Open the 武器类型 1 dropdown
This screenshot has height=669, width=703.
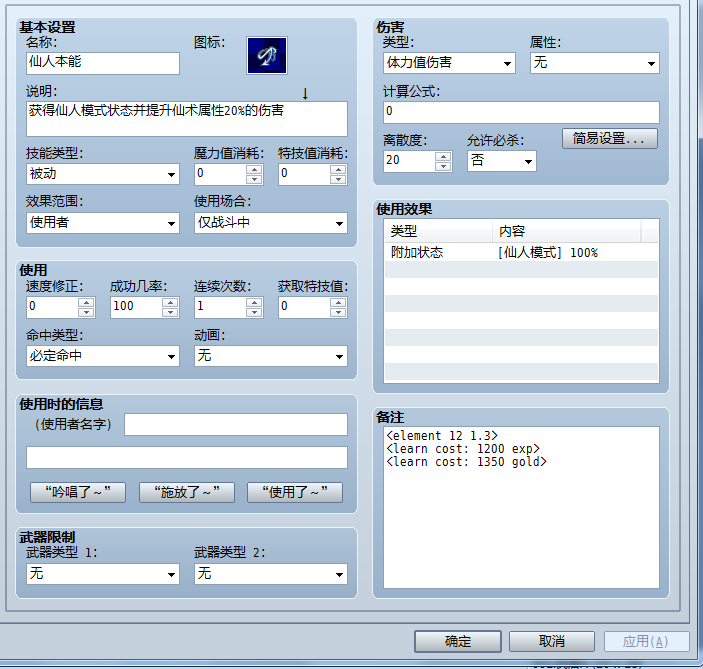103,574
